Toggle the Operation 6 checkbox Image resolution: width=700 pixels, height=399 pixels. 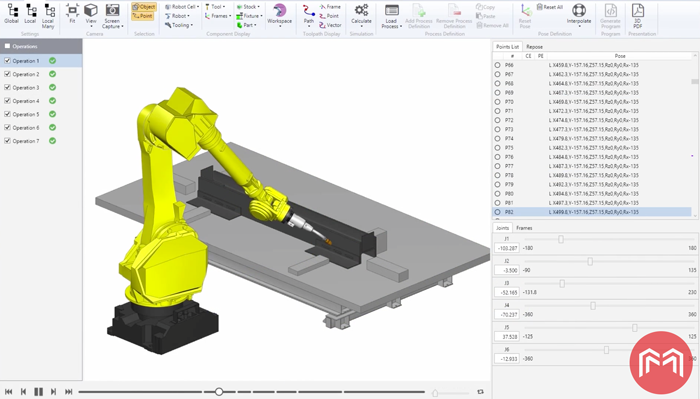7,128
